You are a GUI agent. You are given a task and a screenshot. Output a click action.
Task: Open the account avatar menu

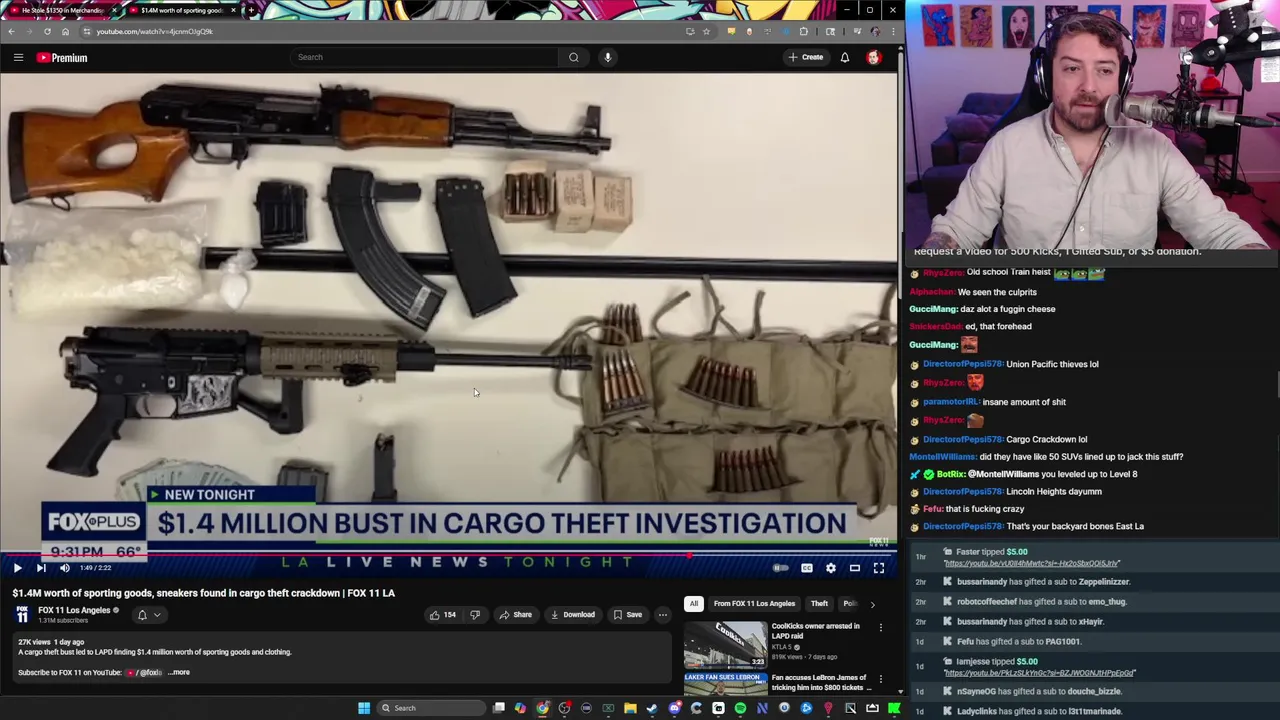point(874,57)
